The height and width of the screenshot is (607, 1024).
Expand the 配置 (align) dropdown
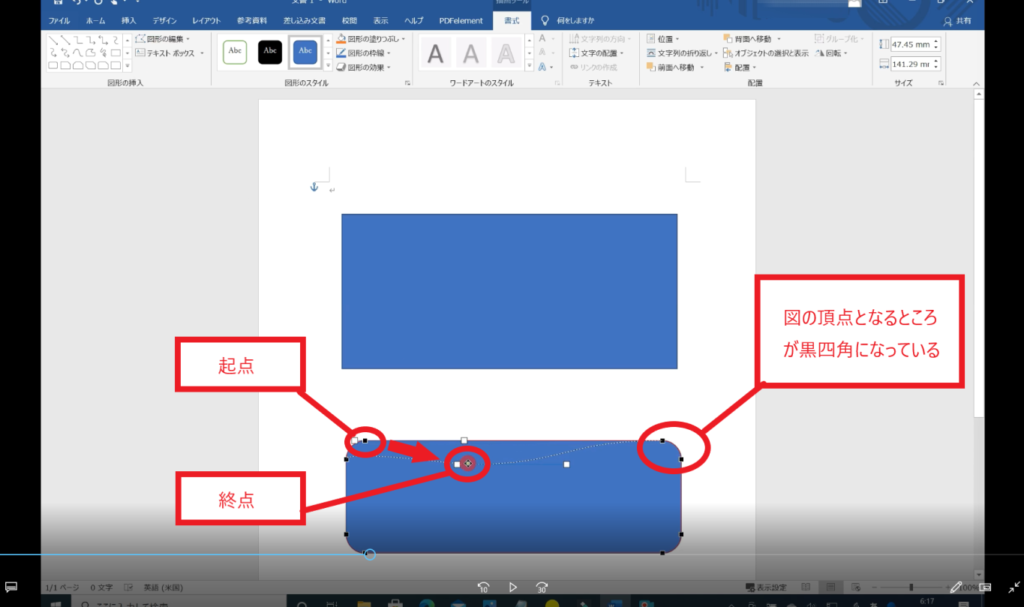(x=745, y=67)
